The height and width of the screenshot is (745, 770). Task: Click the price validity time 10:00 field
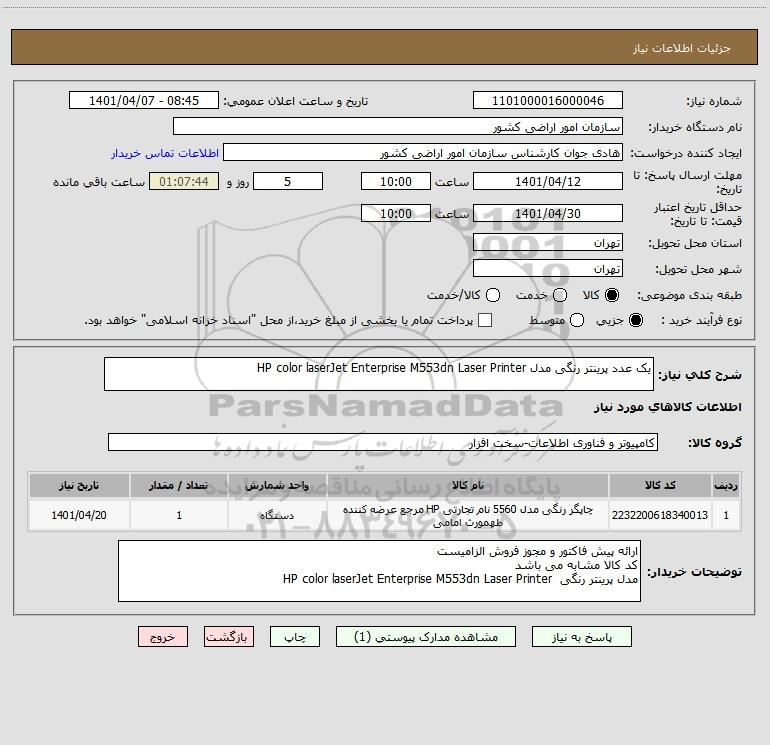(396, 213)
